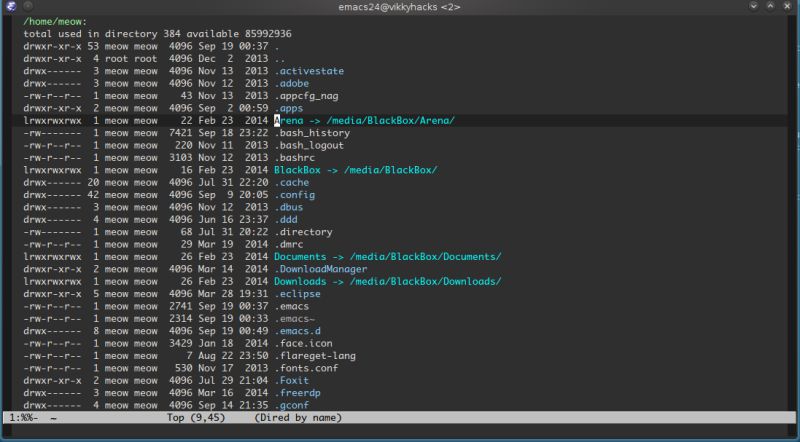Open the .emacs file entry
Image resolution: width=800 pixels, height=442 pixels.
coord(291,306)
